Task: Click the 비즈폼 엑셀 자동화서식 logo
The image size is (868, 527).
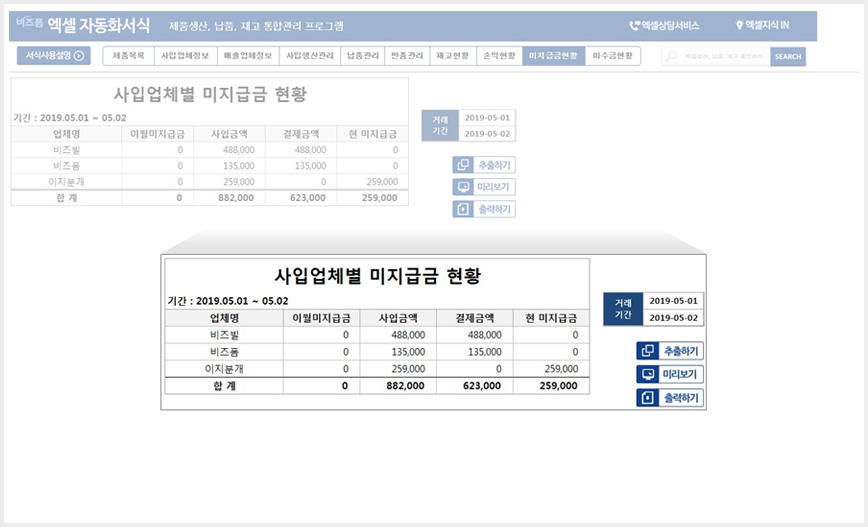Action: pyautogui.click(x=83, y=24)
